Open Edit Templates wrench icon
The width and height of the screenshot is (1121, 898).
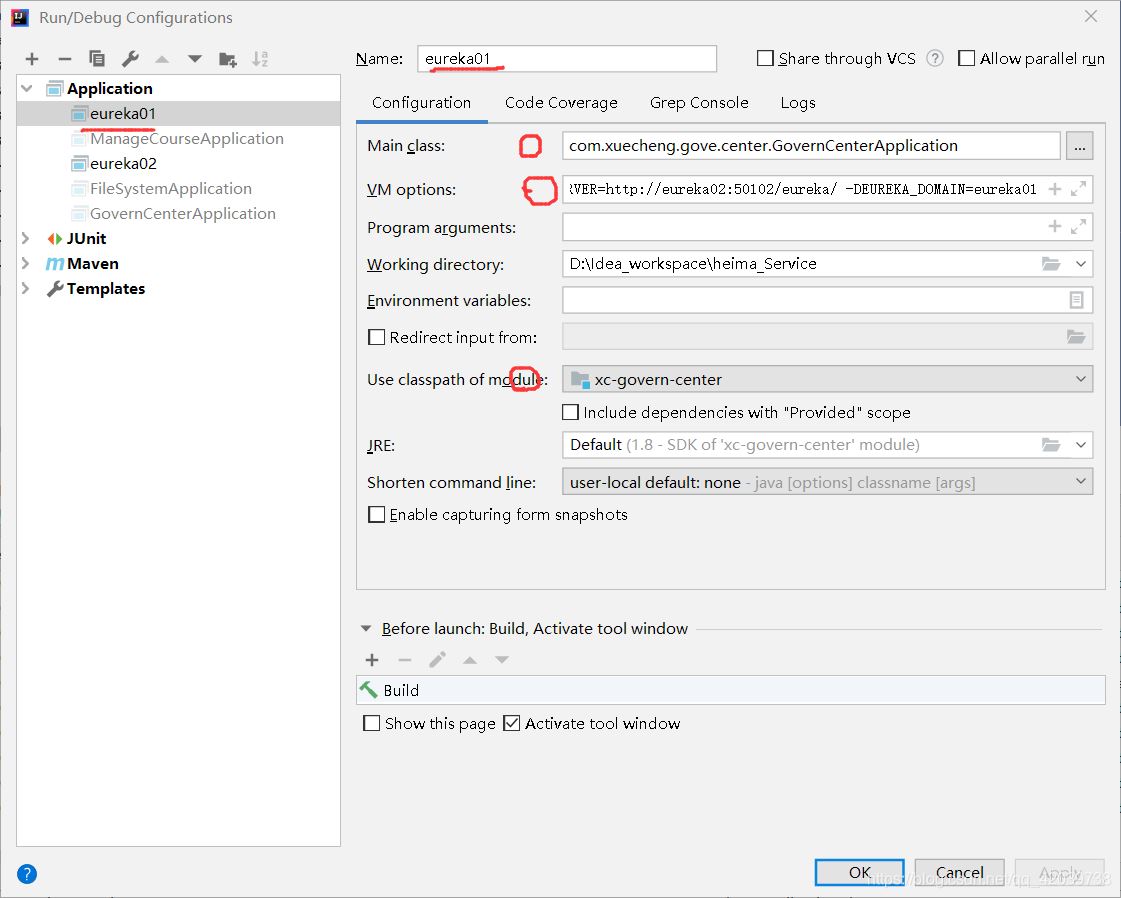[x=130, y=59]
